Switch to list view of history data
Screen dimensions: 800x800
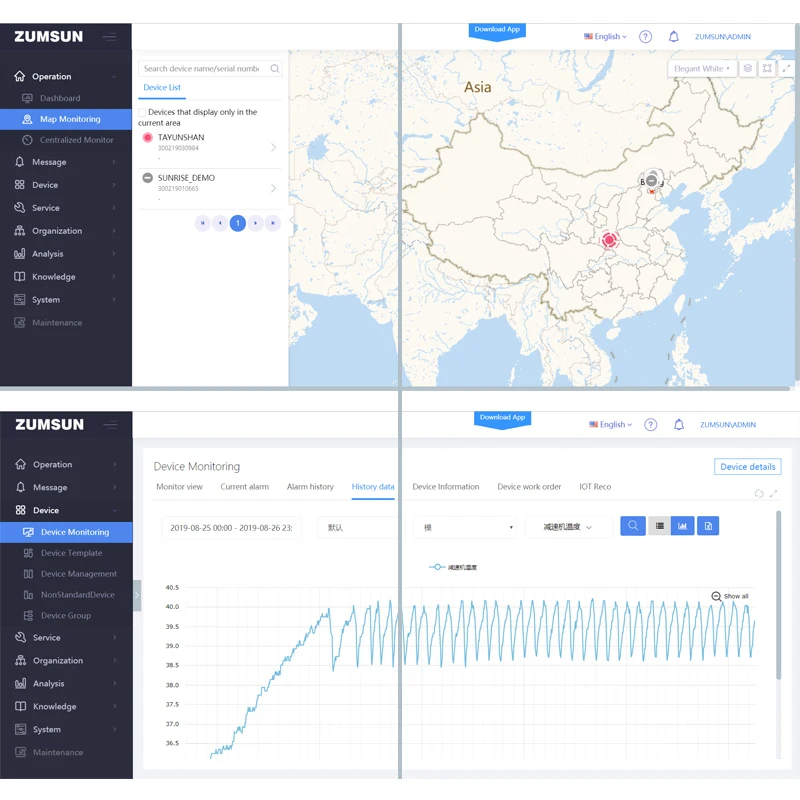(x=659, y=526)
